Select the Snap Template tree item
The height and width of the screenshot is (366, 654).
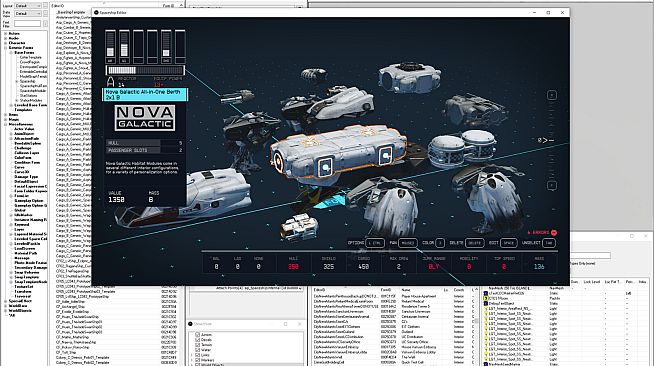[27, 277]
